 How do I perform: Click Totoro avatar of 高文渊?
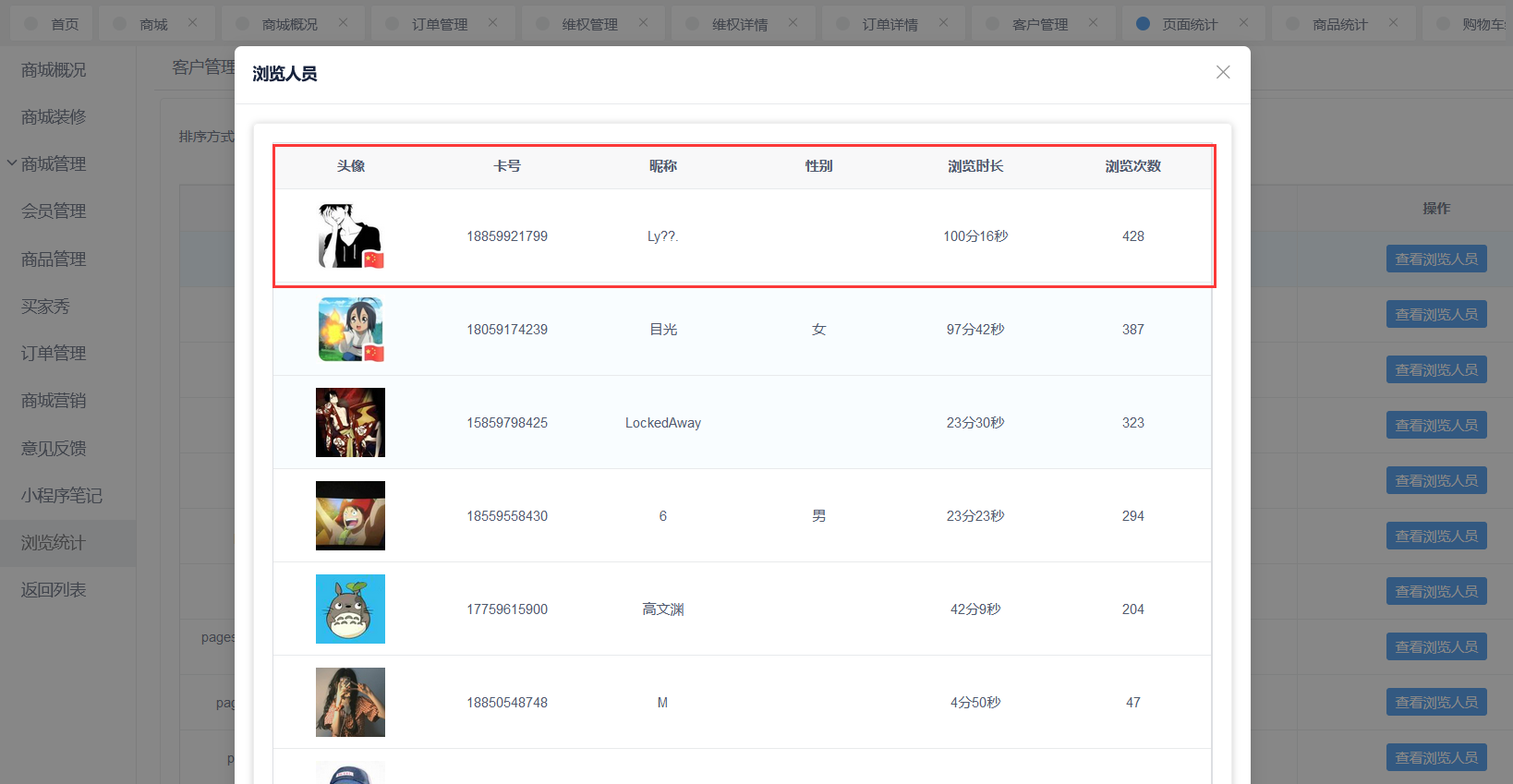point(350,609)
